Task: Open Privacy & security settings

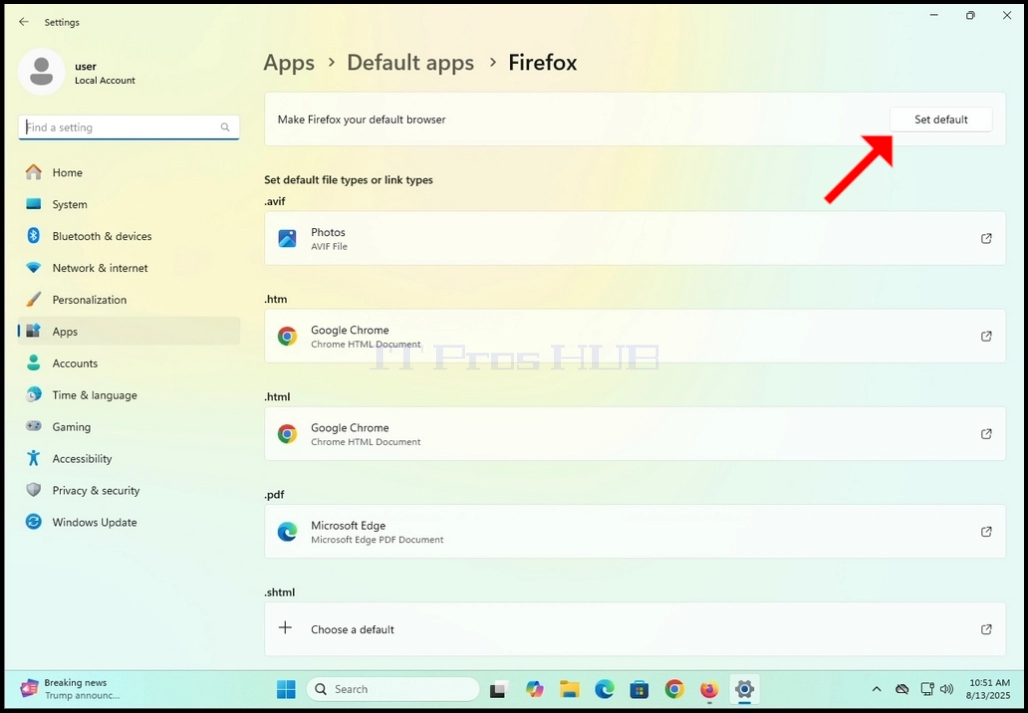Action: [x=129, y=490]
